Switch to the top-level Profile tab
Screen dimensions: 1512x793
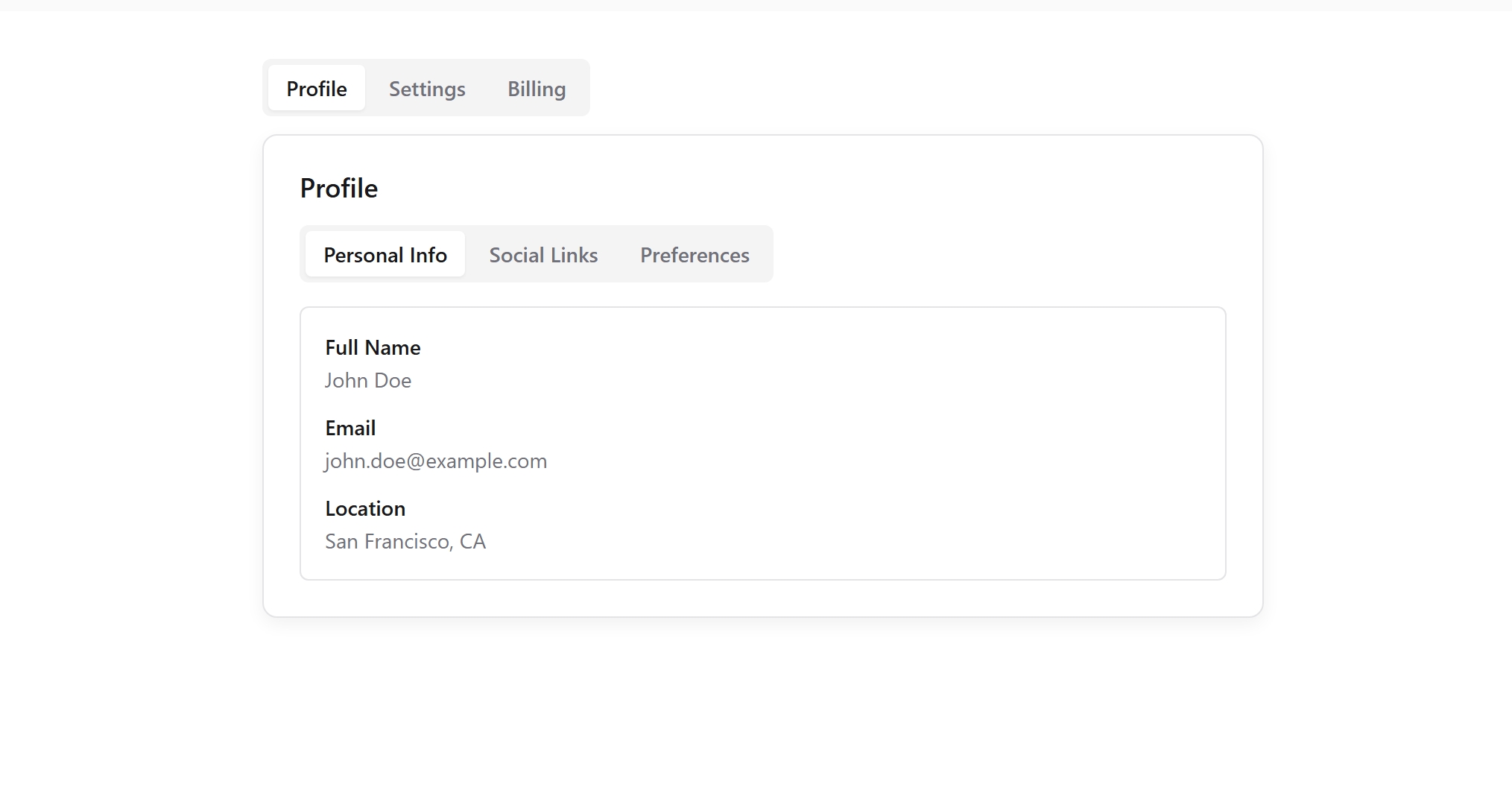tap(317, 88)
